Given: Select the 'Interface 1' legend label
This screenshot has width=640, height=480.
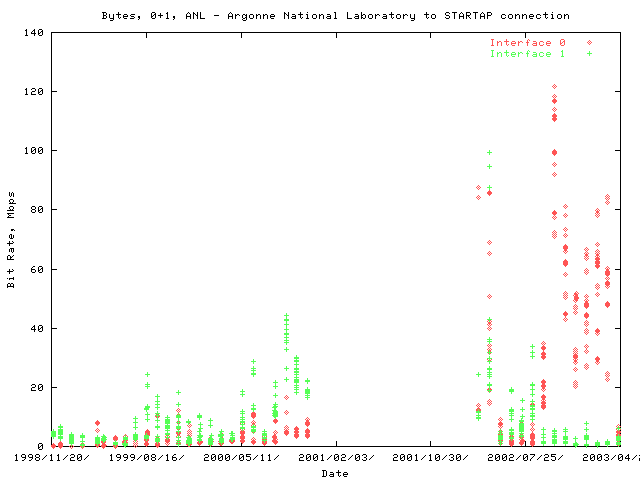Looking at the screenshot, I should click(528, 54).
